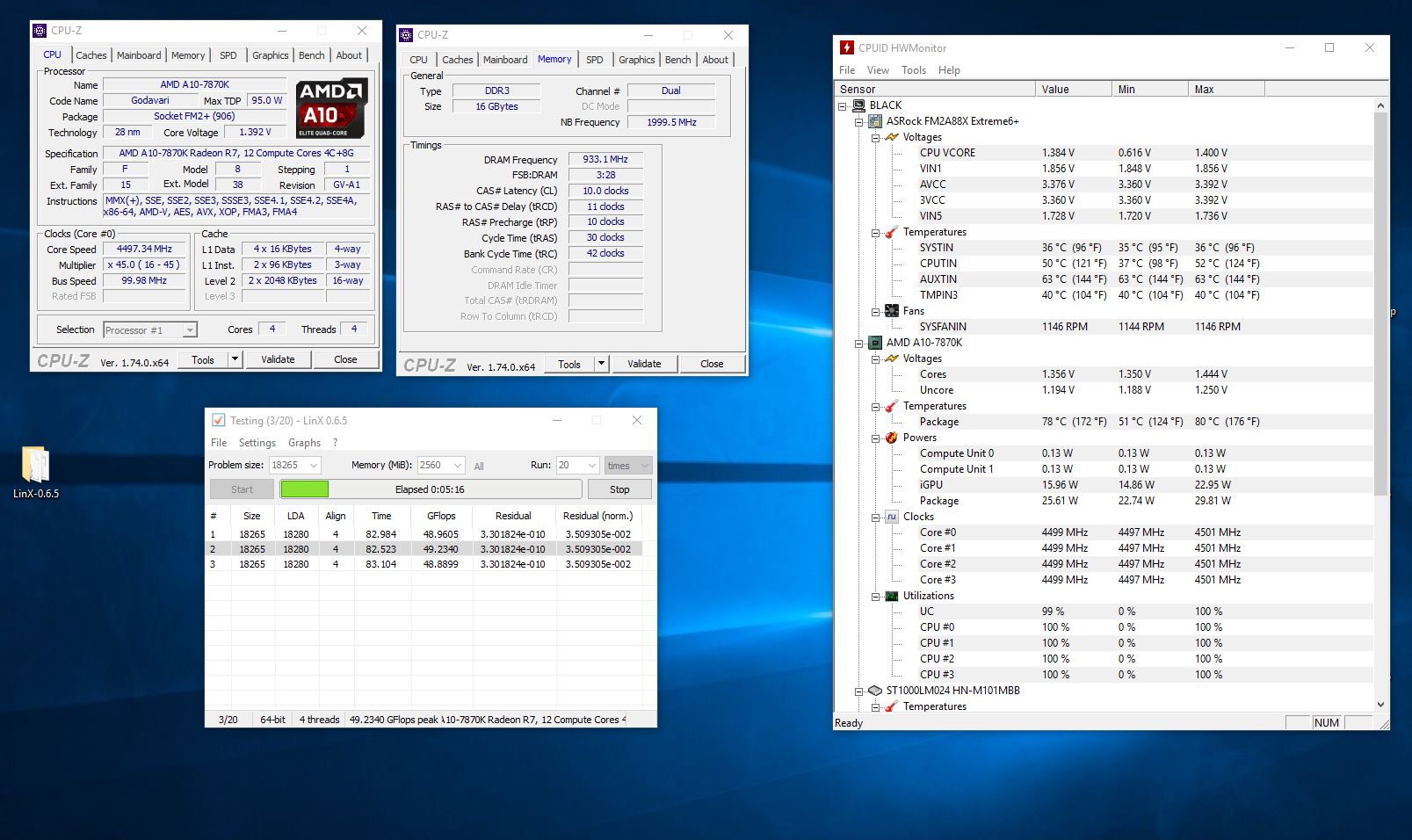Click the Tools button in the Memory tab window
The image size is (1412, 840).
pyautogui.click(x=569, y=364)
